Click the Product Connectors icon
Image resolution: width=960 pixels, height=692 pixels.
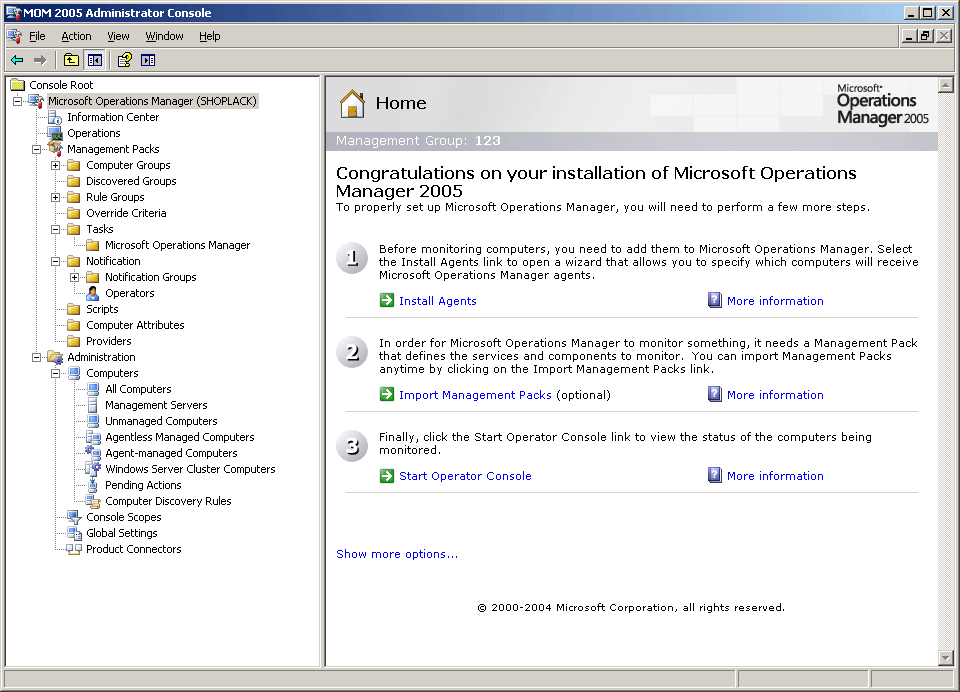pos(74,549)
